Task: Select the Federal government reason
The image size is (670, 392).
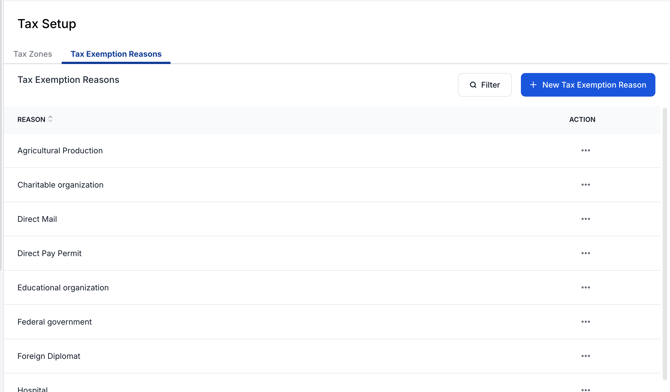Action: pyautogui.click(x=54, y=321)
